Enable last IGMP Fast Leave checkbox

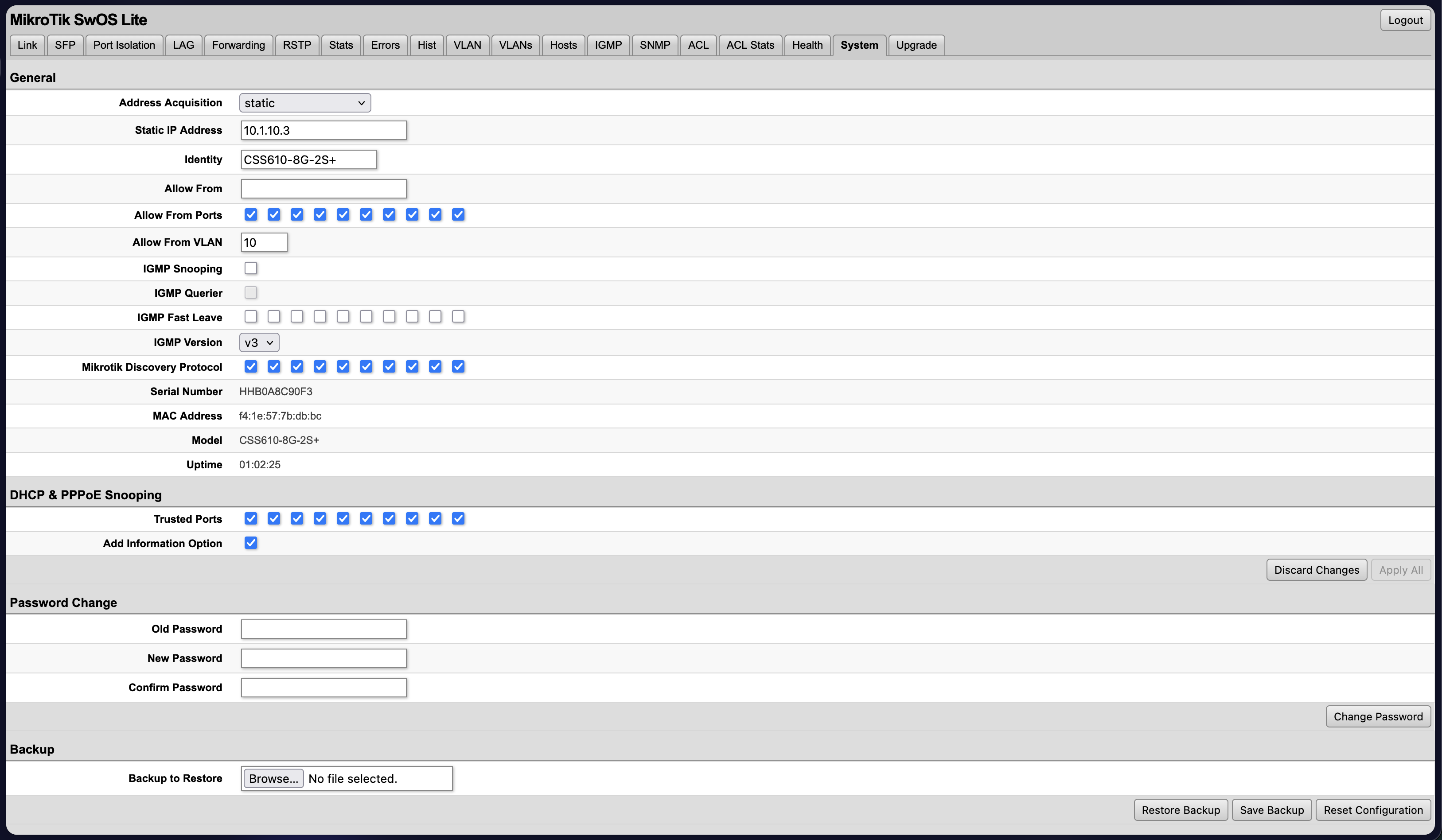[458, 316]
